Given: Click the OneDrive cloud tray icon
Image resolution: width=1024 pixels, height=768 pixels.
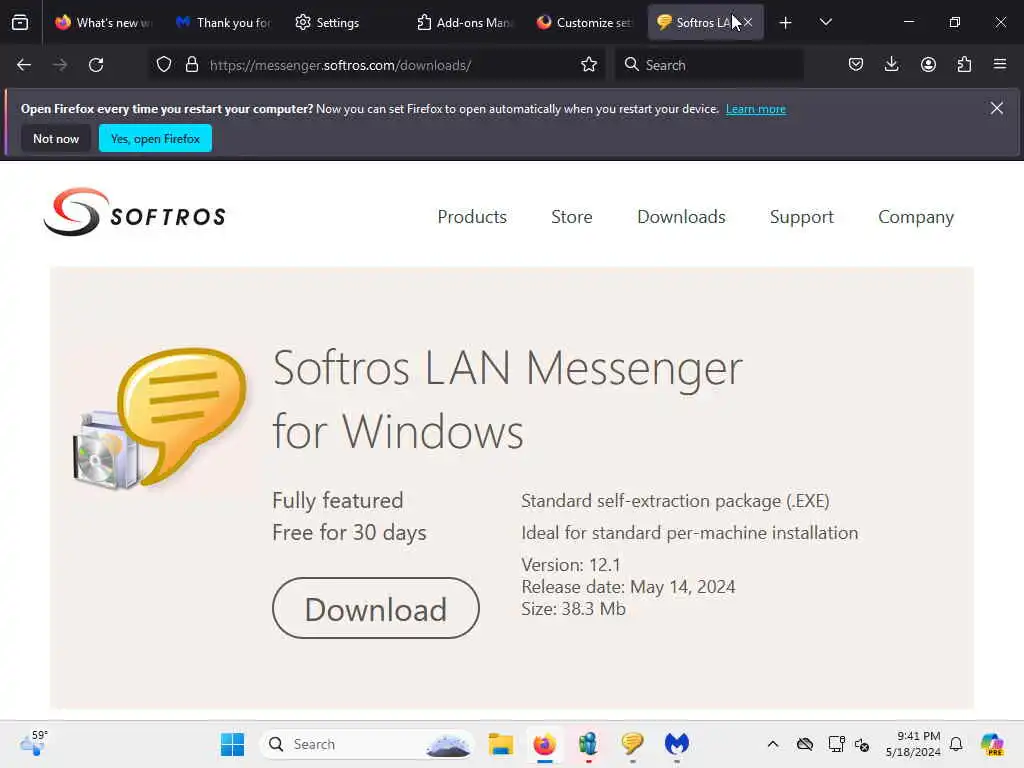Looking at the screenshot, I should (x=805, y=744).
